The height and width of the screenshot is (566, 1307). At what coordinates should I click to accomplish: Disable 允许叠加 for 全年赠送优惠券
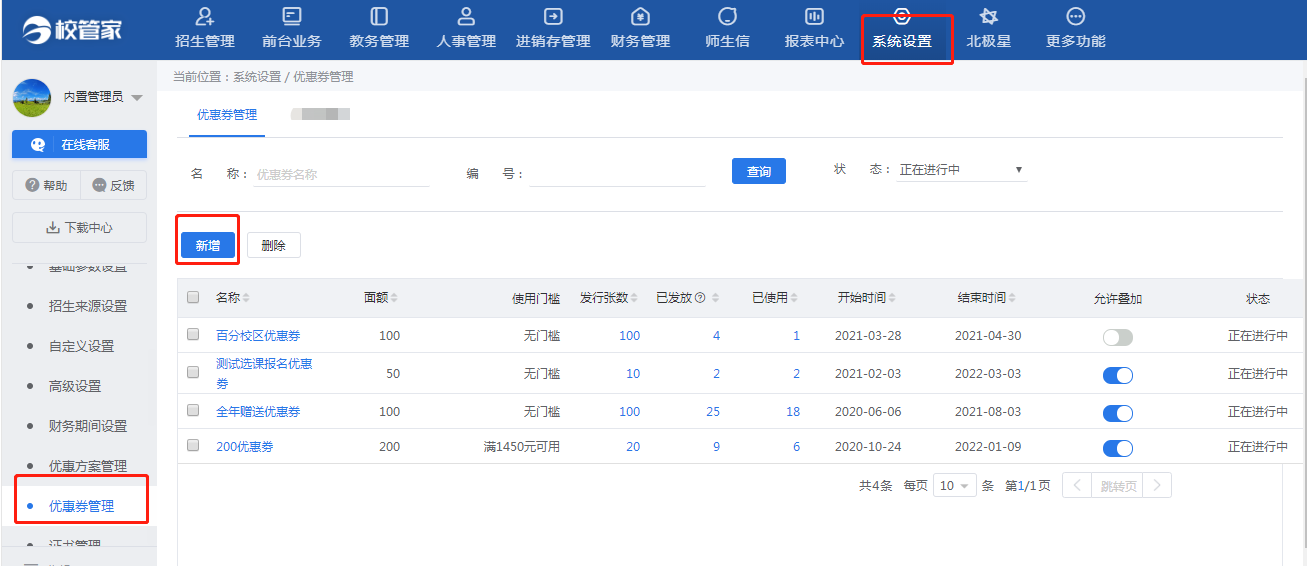1118,413
